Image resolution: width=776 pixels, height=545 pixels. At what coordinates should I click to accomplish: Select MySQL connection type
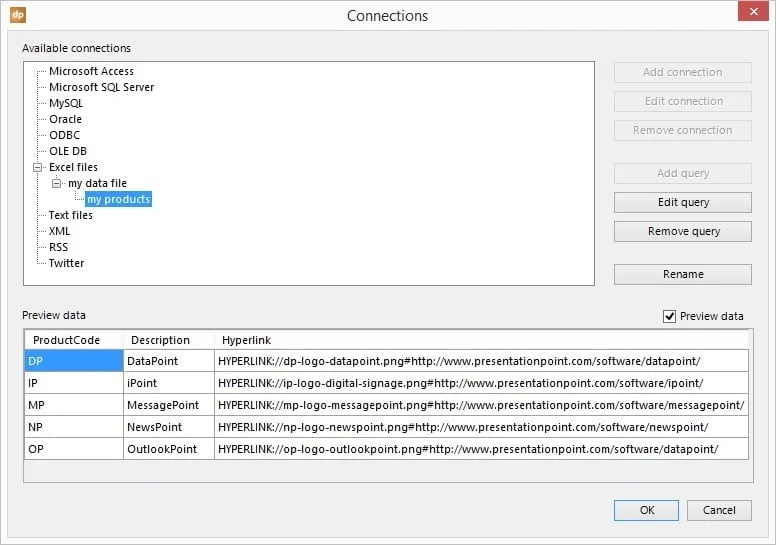pos(66,103)
